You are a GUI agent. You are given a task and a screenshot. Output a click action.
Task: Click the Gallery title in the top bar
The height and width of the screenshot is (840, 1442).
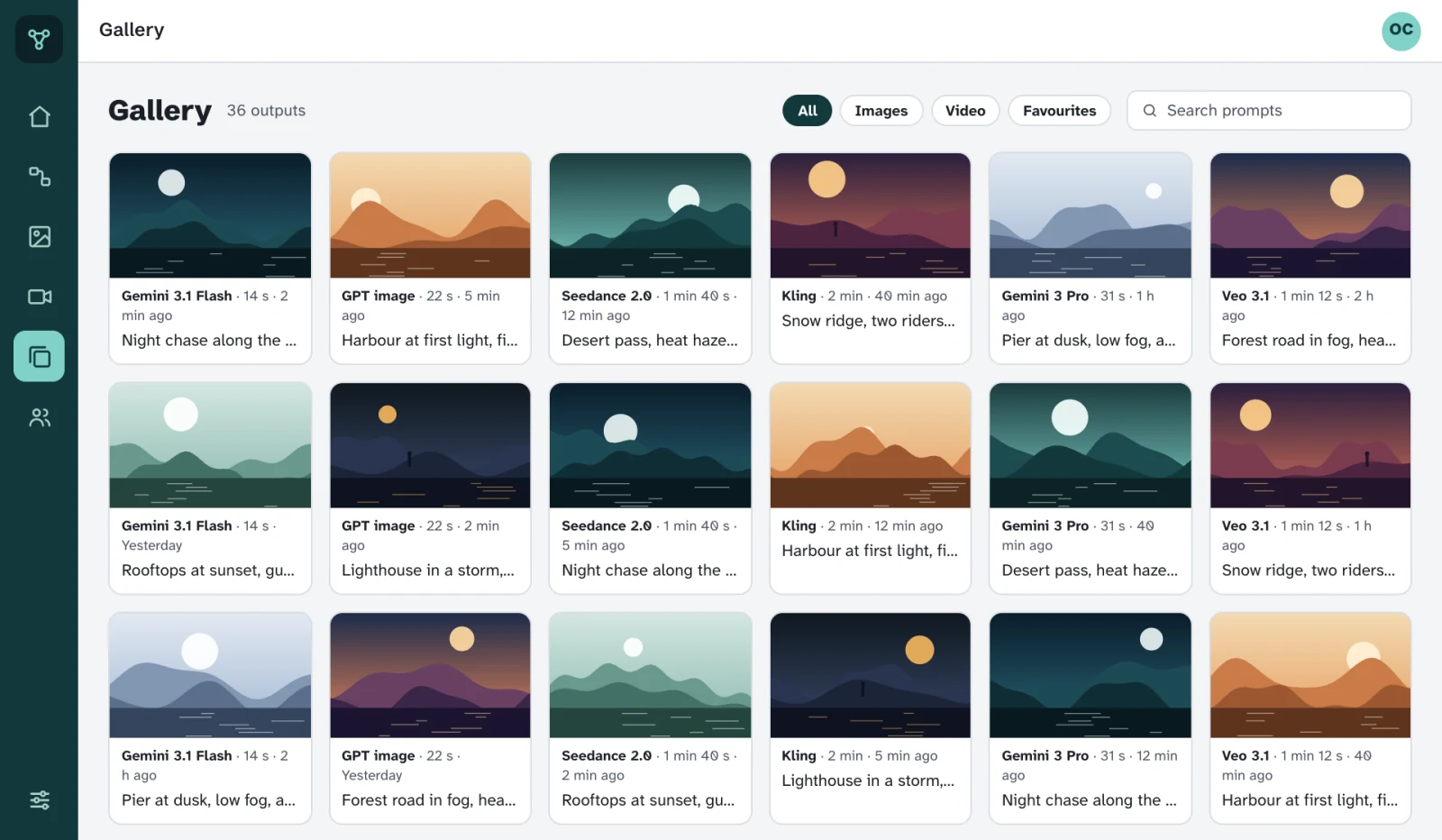(x=132, y=30)
